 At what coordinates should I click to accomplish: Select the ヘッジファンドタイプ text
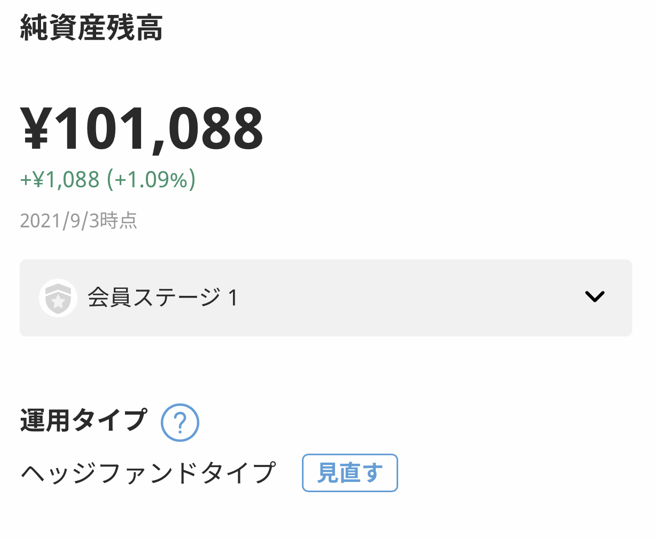(x=148, y=473)
